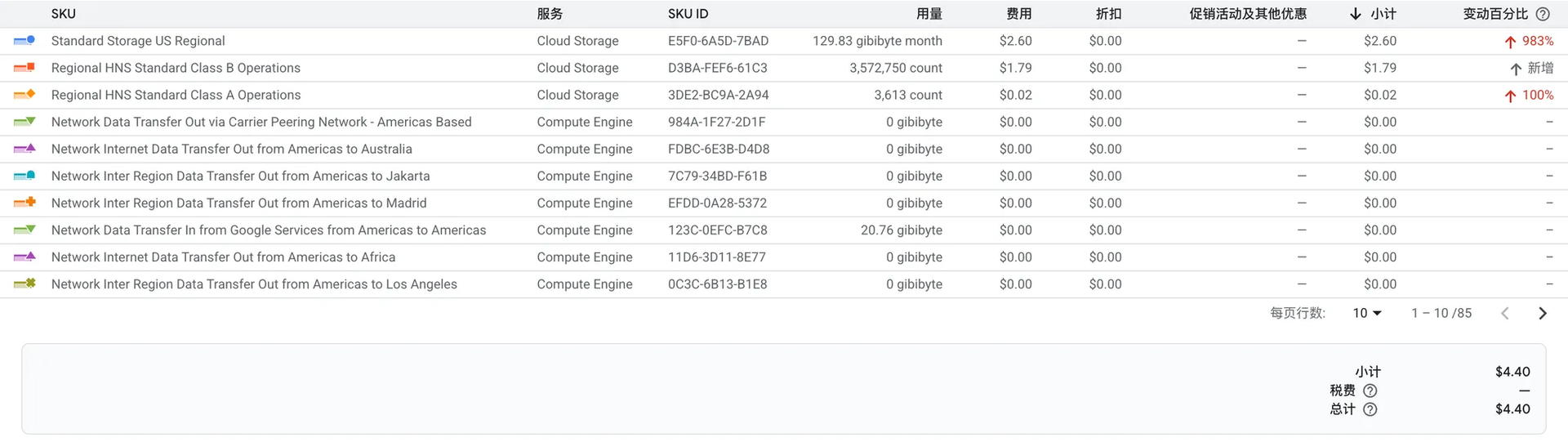Image resolution: width=1568 pixels, height=442 pixels.
Task: Sort by 服务 column header
Action: (550, 14)
